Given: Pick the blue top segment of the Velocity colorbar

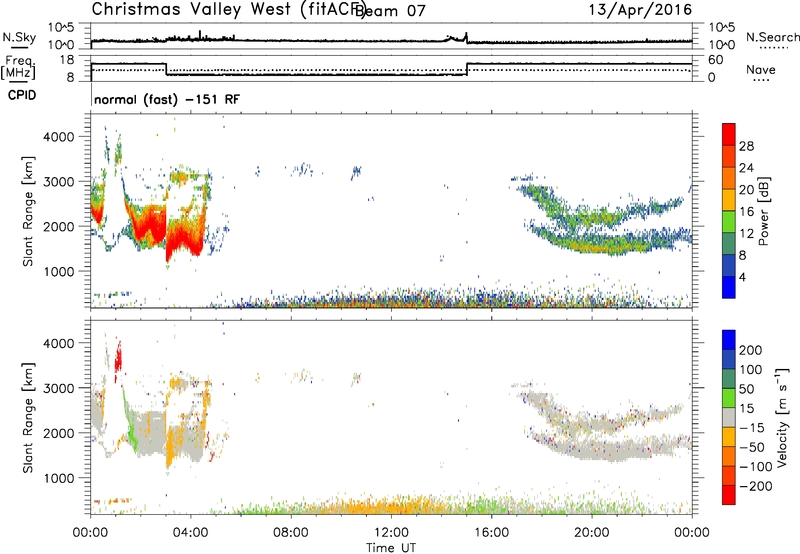Looking at the screenshot, I should pos(729,340).
